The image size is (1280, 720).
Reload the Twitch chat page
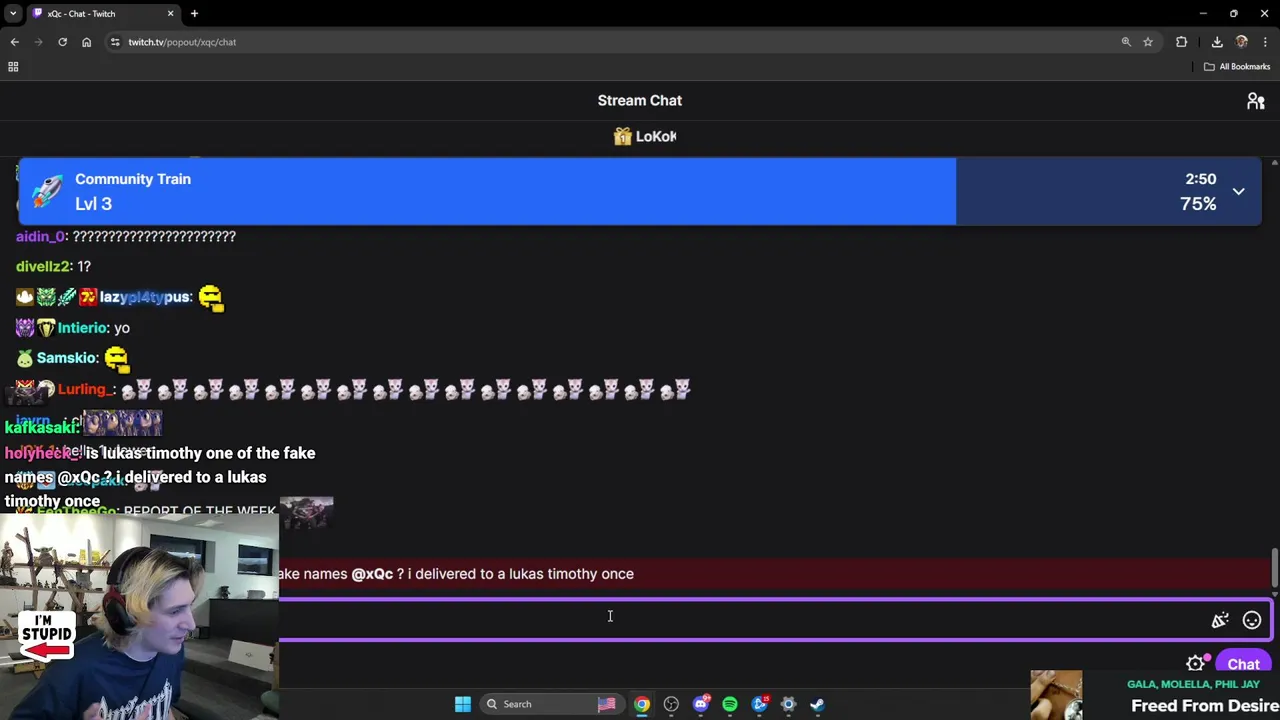(x=62, y=42)
